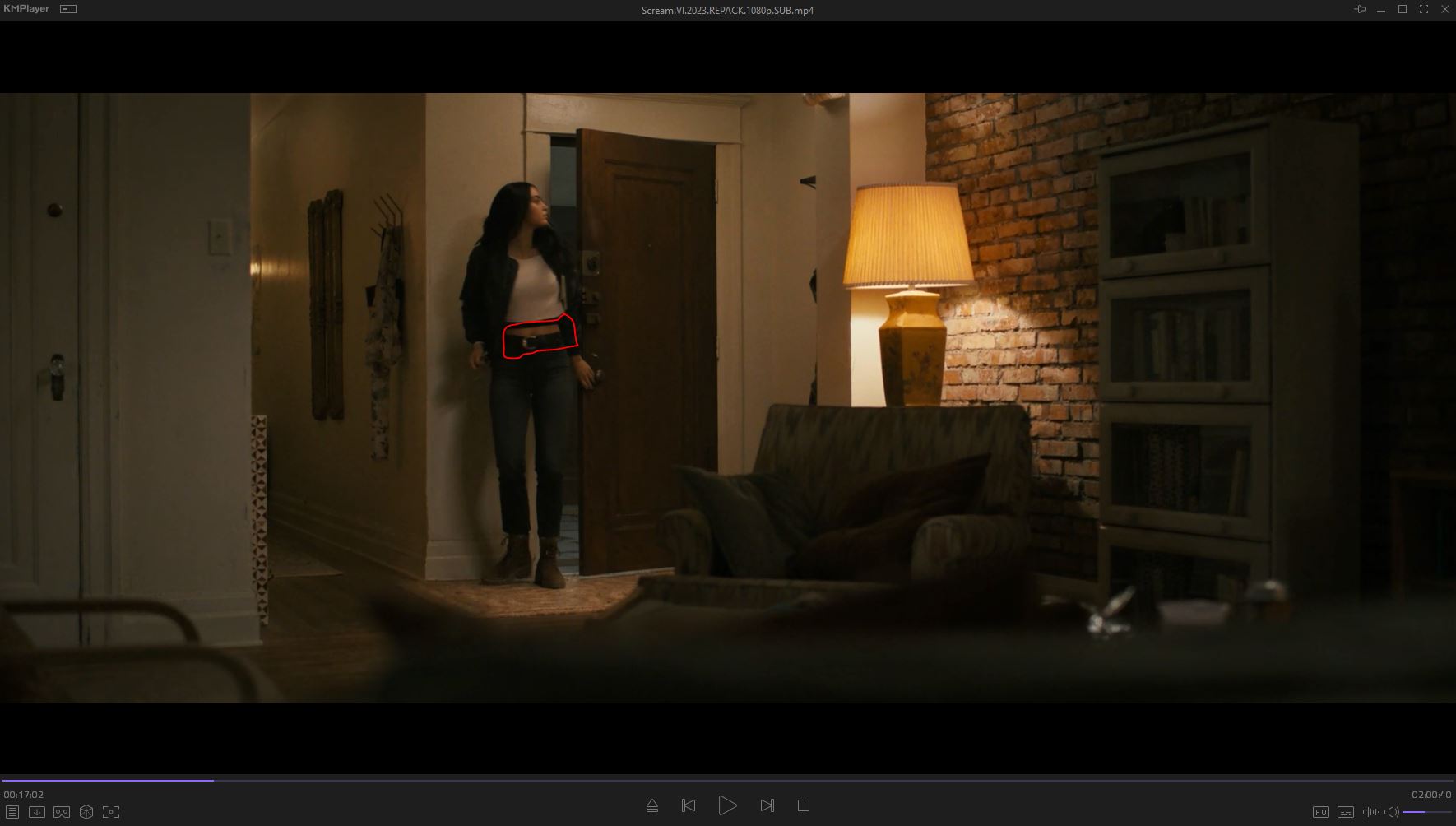Click the 3D cube icon

tap(86, 812)
